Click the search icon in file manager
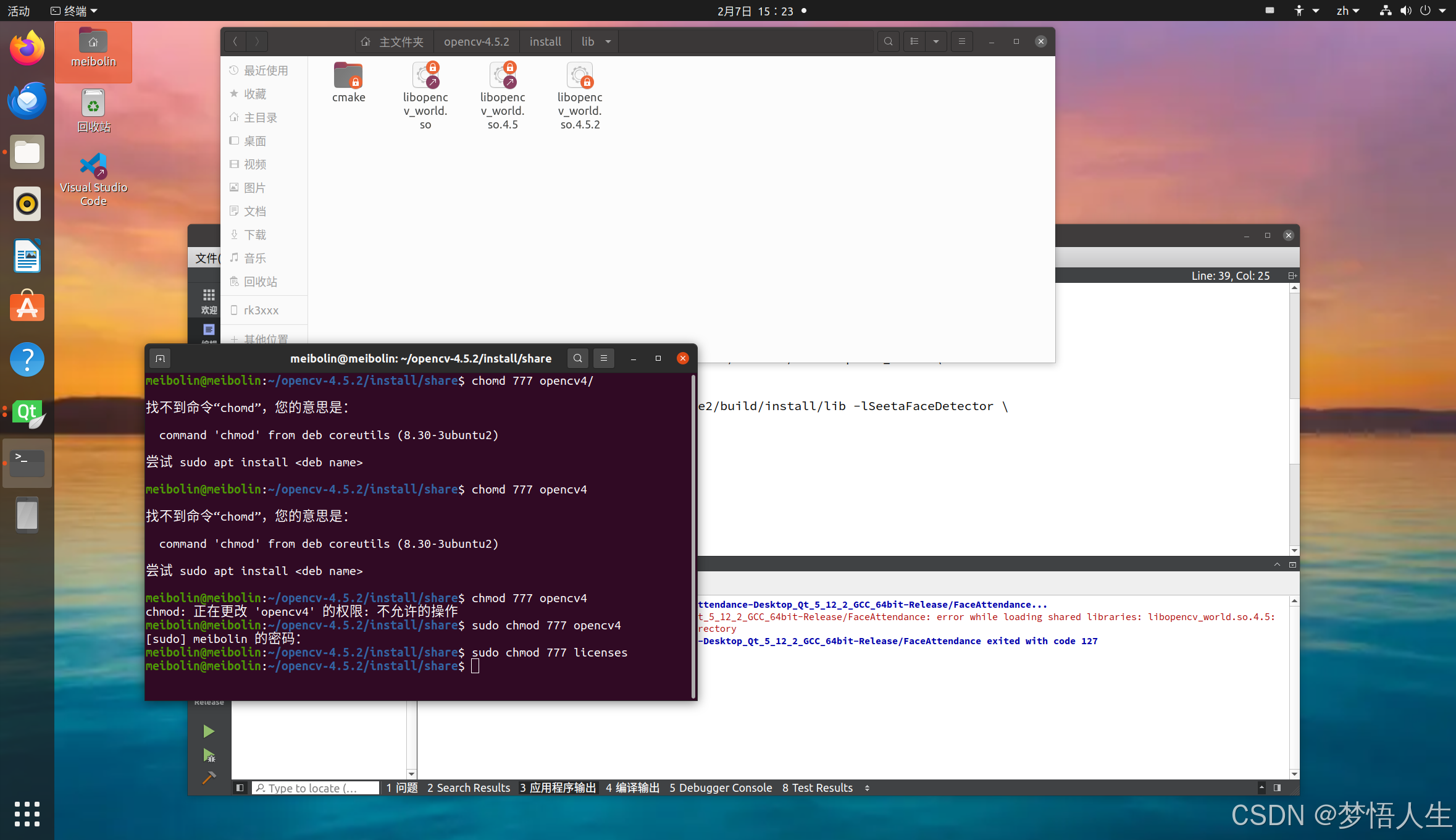 (x=888, y=41)
